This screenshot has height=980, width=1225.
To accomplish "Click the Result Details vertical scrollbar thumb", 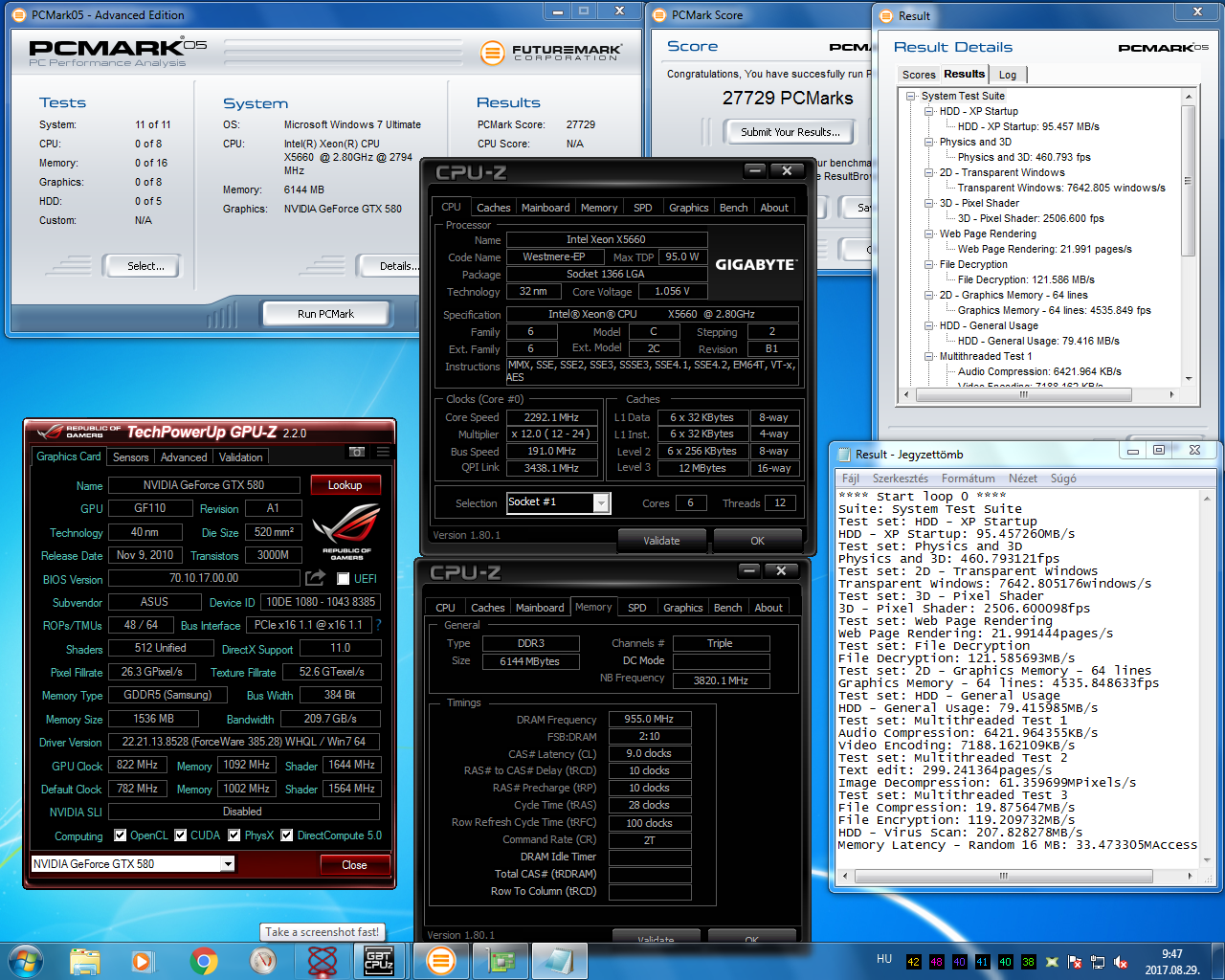I will (x=1188, y=181).
